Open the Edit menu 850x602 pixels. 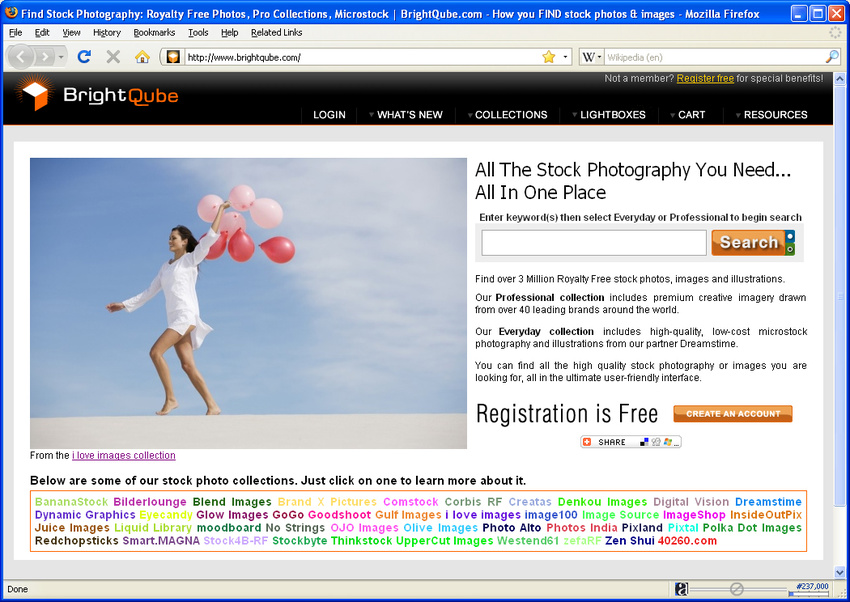[x=42, y=33]
